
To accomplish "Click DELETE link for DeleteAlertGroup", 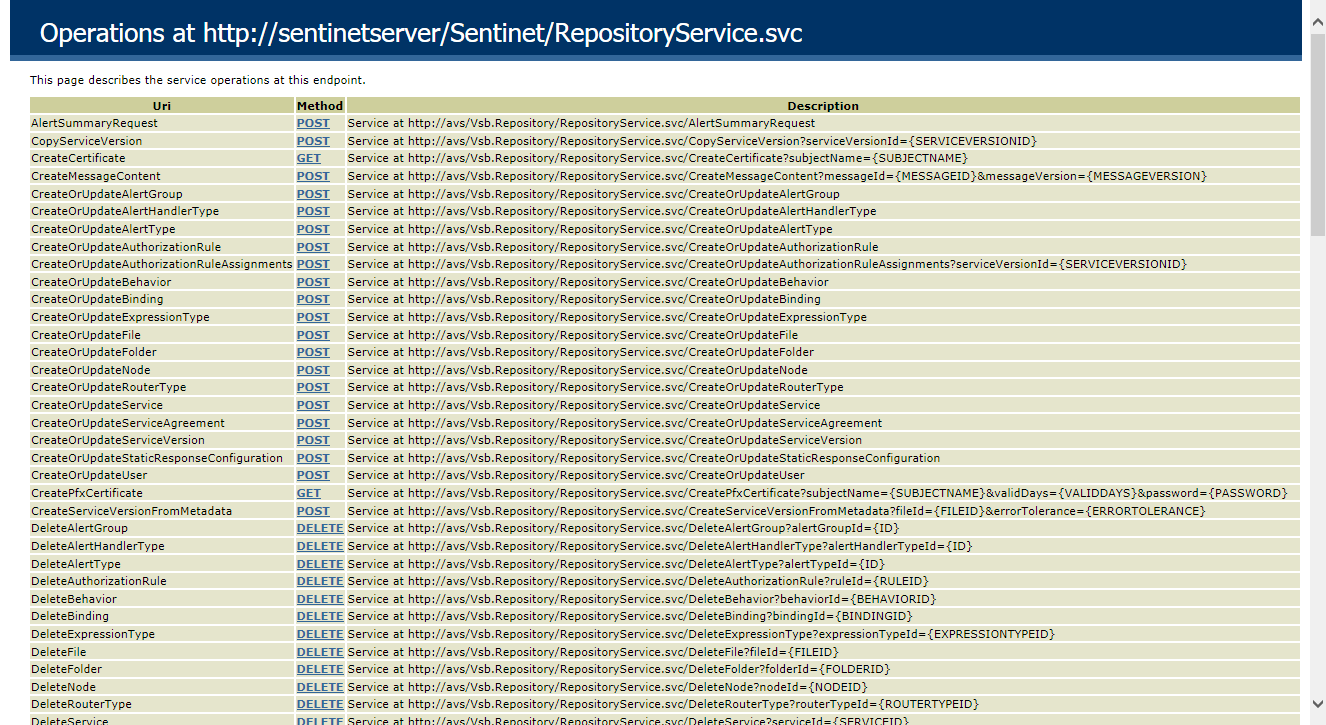I will pyautogui.click(x=319, y=528).
